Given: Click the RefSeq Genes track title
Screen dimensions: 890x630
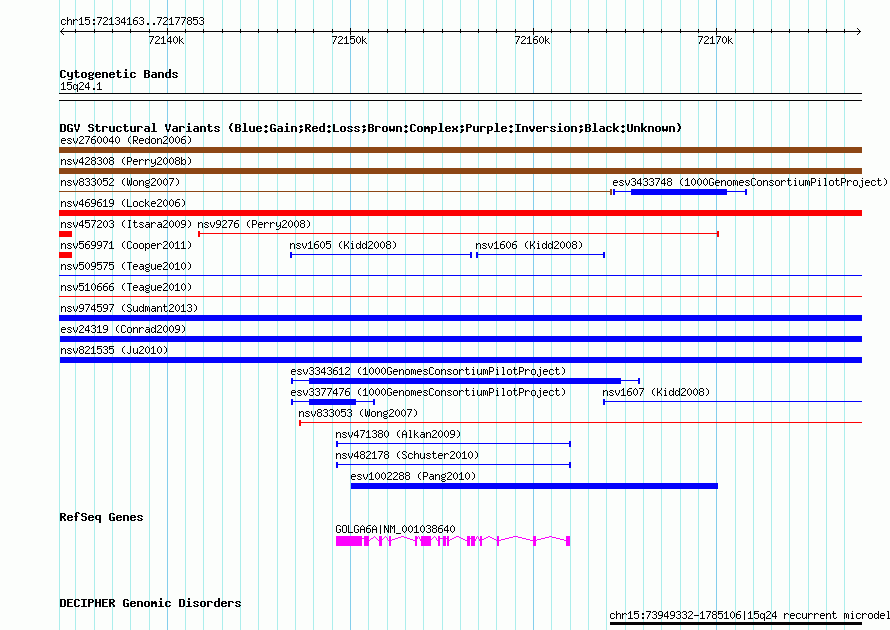Looking at the screenshot, I should (x=102, y=517).
